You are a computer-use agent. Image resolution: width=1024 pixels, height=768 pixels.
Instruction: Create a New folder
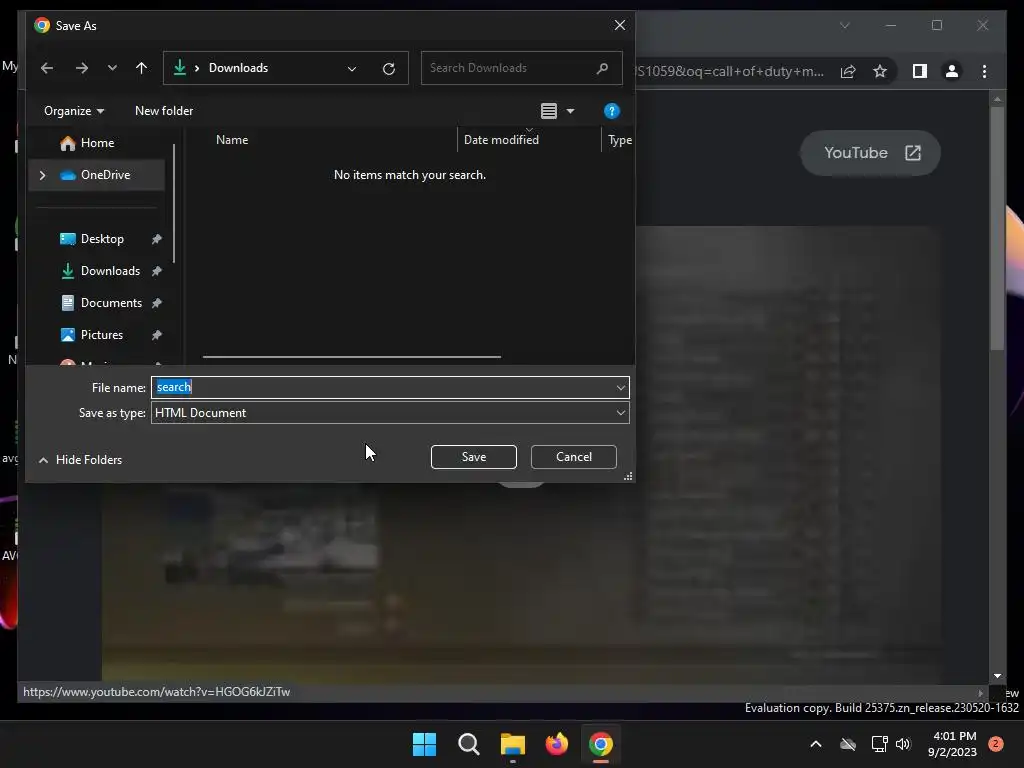point(164,111)
